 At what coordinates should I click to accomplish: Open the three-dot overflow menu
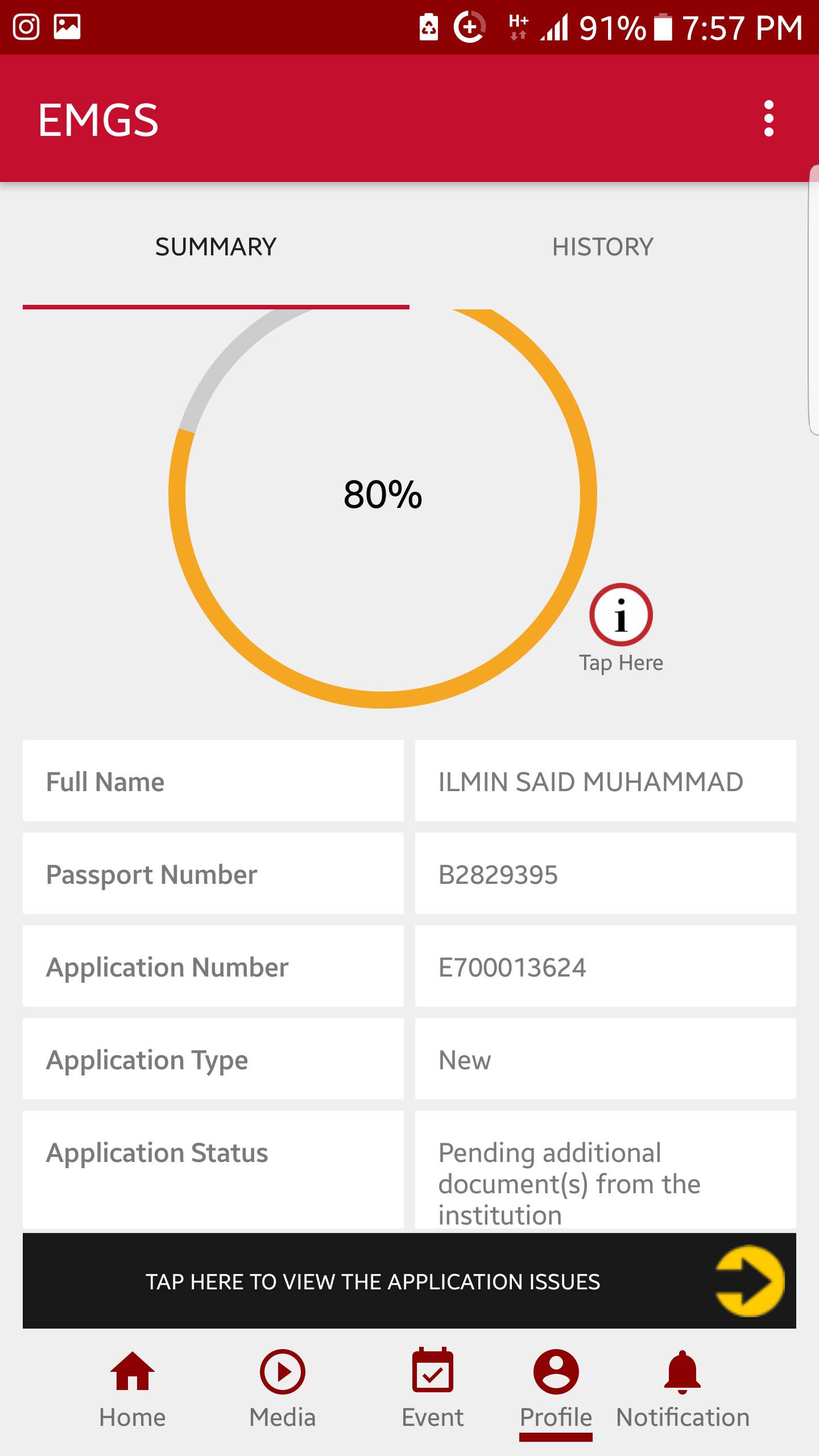pos(768,118)
